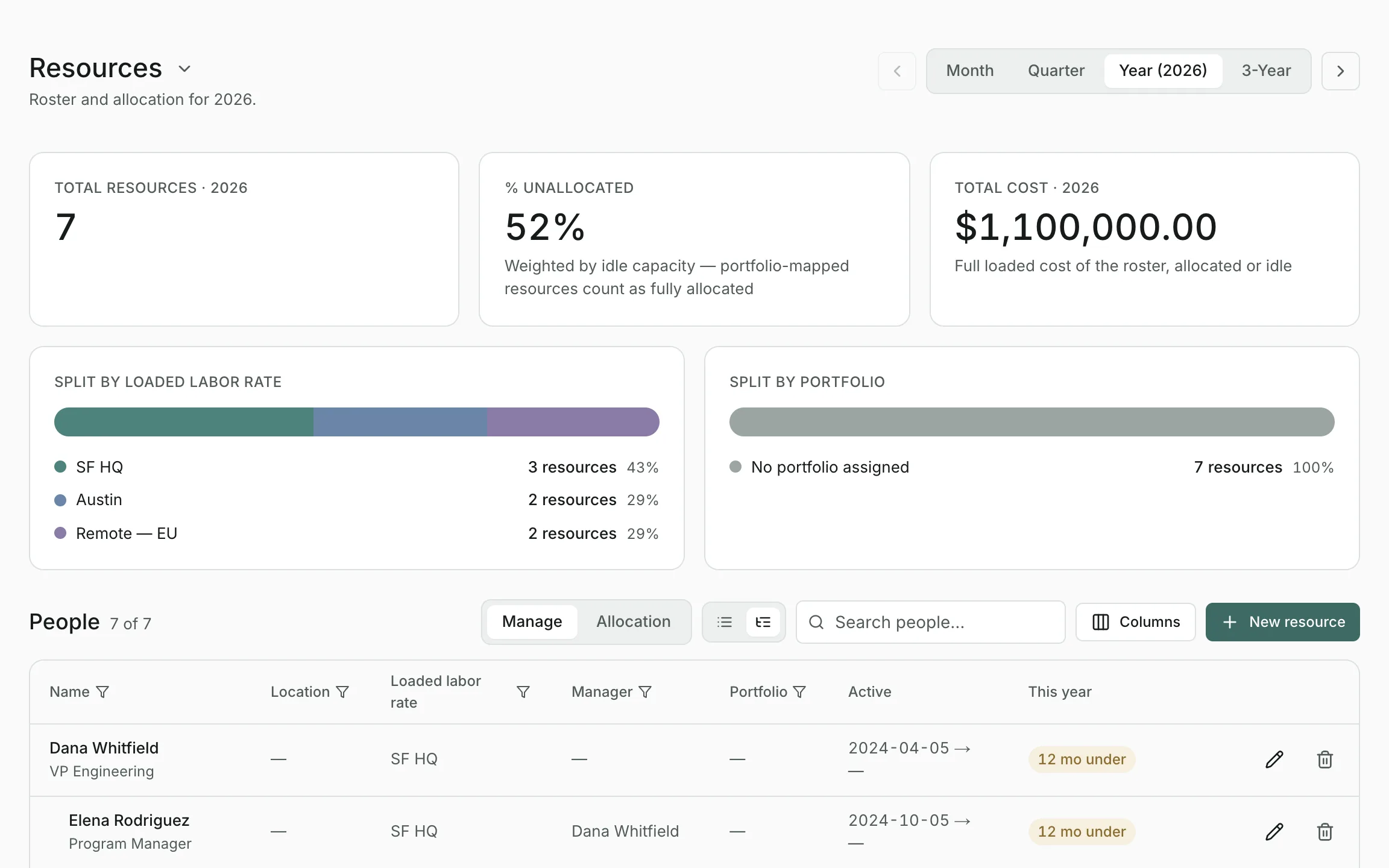Screen dimensions: 1389x868
Task: Open the Columns chooser
Action: point(1136,622)
